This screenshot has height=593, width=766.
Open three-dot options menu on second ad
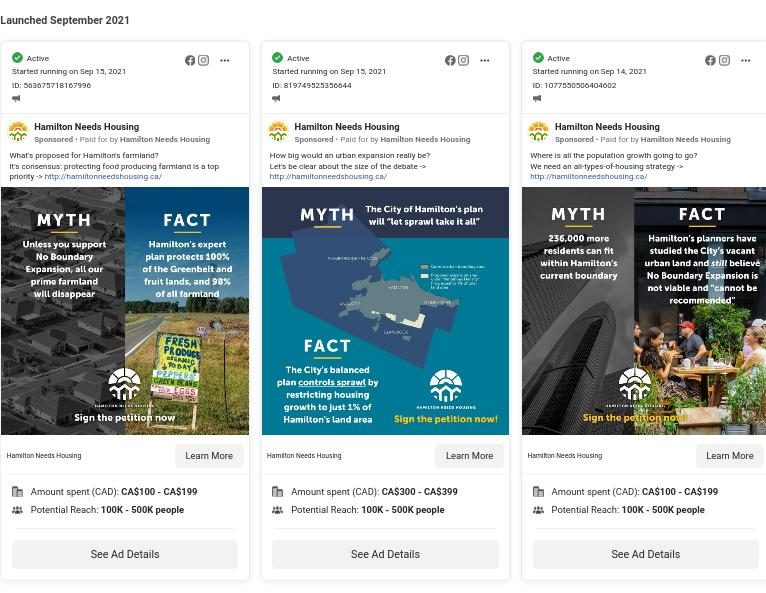pos(484,61)
